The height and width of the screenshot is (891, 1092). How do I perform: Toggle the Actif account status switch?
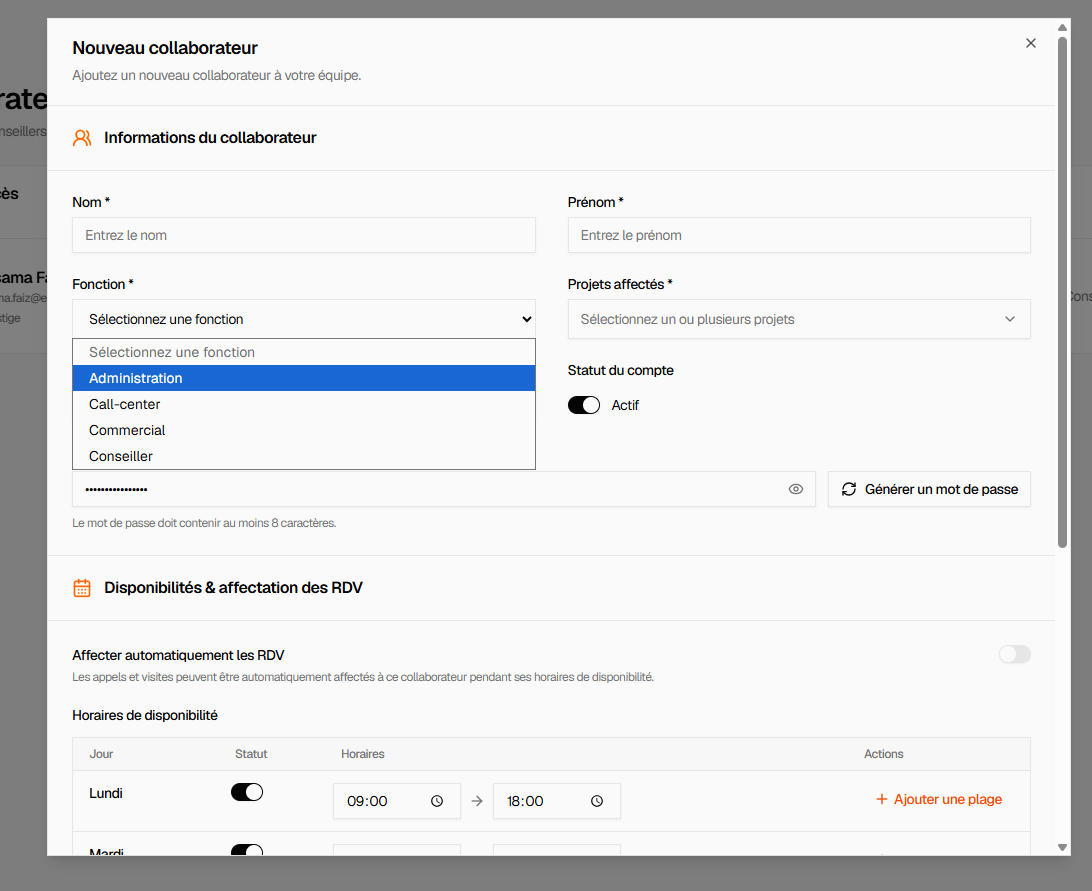pos(584,405)
